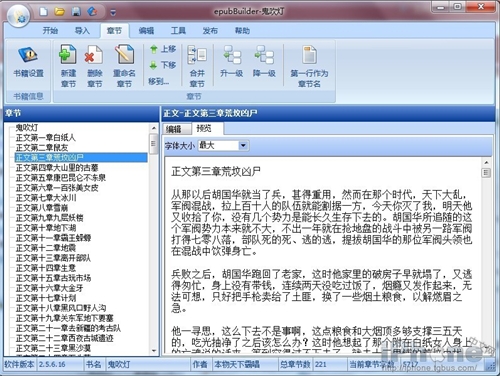Click the 移到... move-to button
Viewport: 500px width, 376px height.
(159, 81)
